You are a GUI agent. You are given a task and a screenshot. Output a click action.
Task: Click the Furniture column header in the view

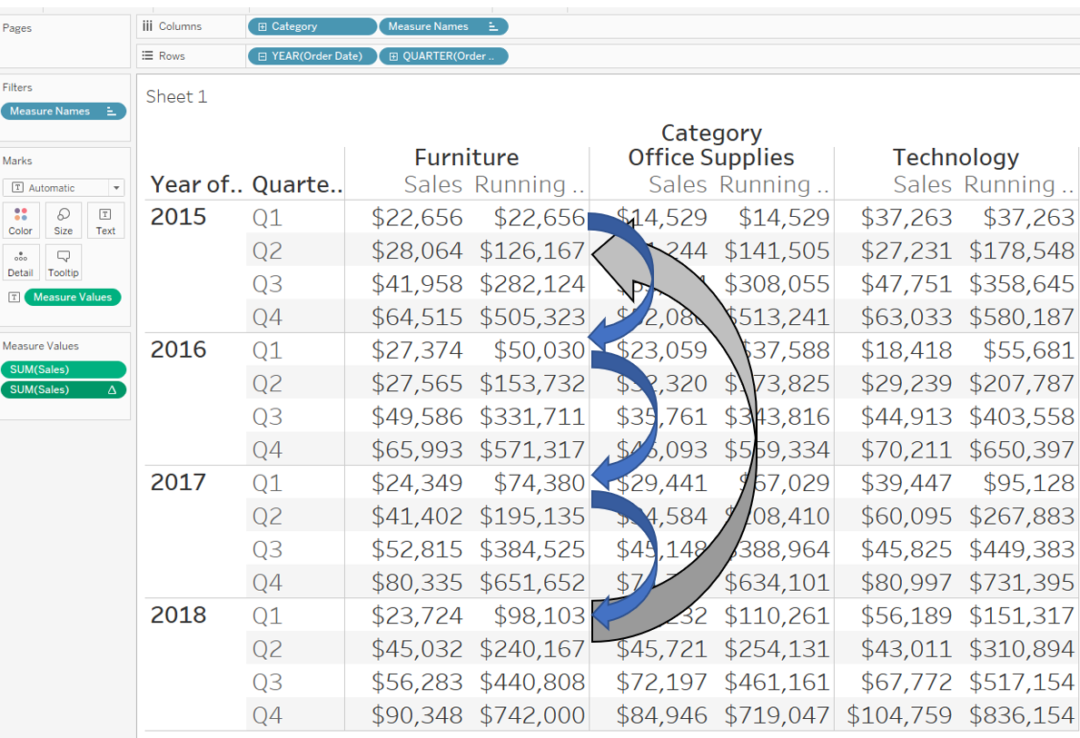click(466, 157)
